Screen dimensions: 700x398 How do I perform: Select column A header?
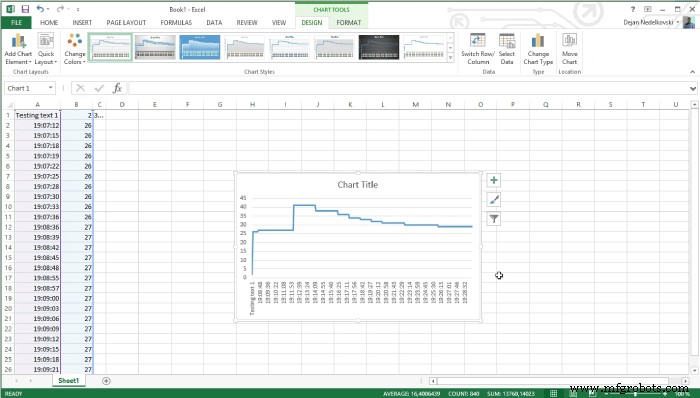[37, 104]
